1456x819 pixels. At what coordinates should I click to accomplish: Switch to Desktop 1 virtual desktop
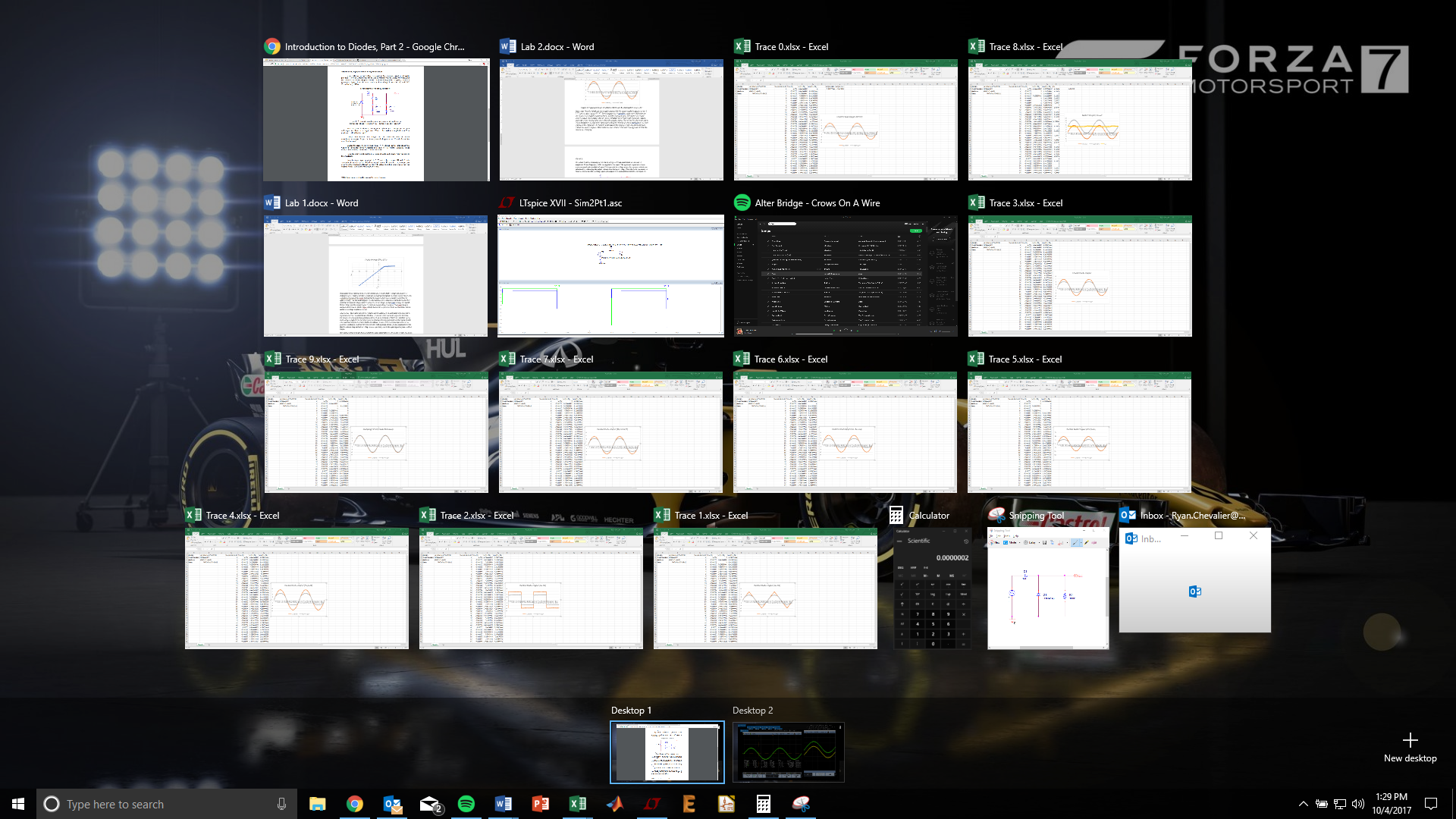667,752
